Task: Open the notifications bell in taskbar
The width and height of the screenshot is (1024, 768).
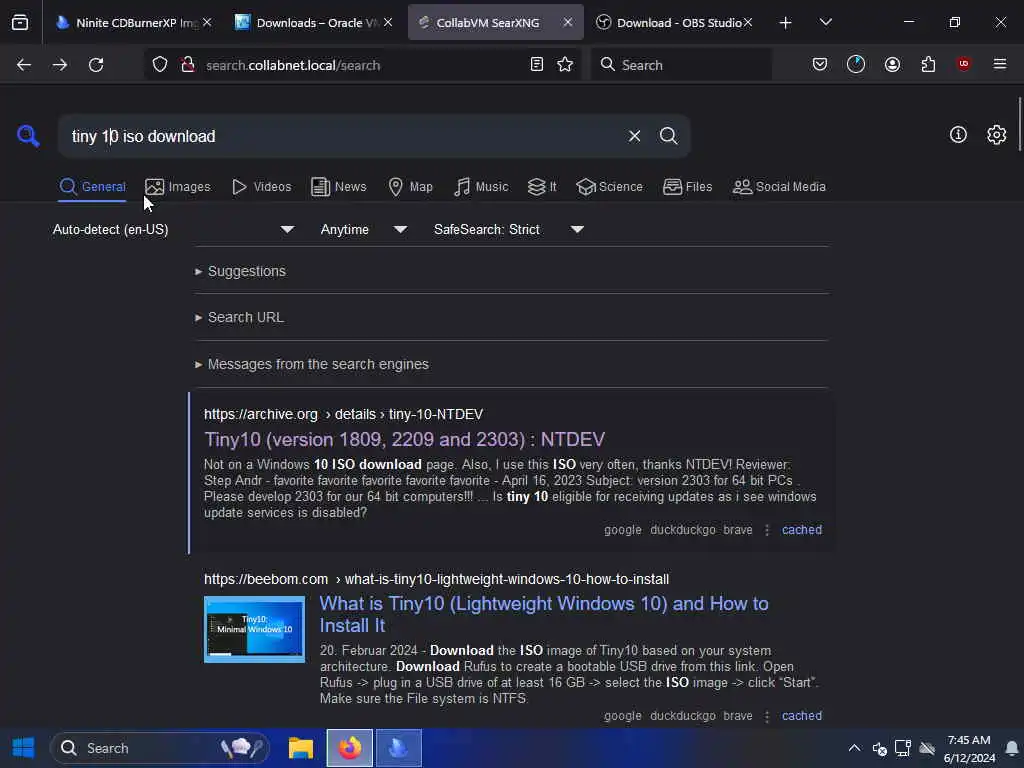Action: click(x=1012, y=748)
